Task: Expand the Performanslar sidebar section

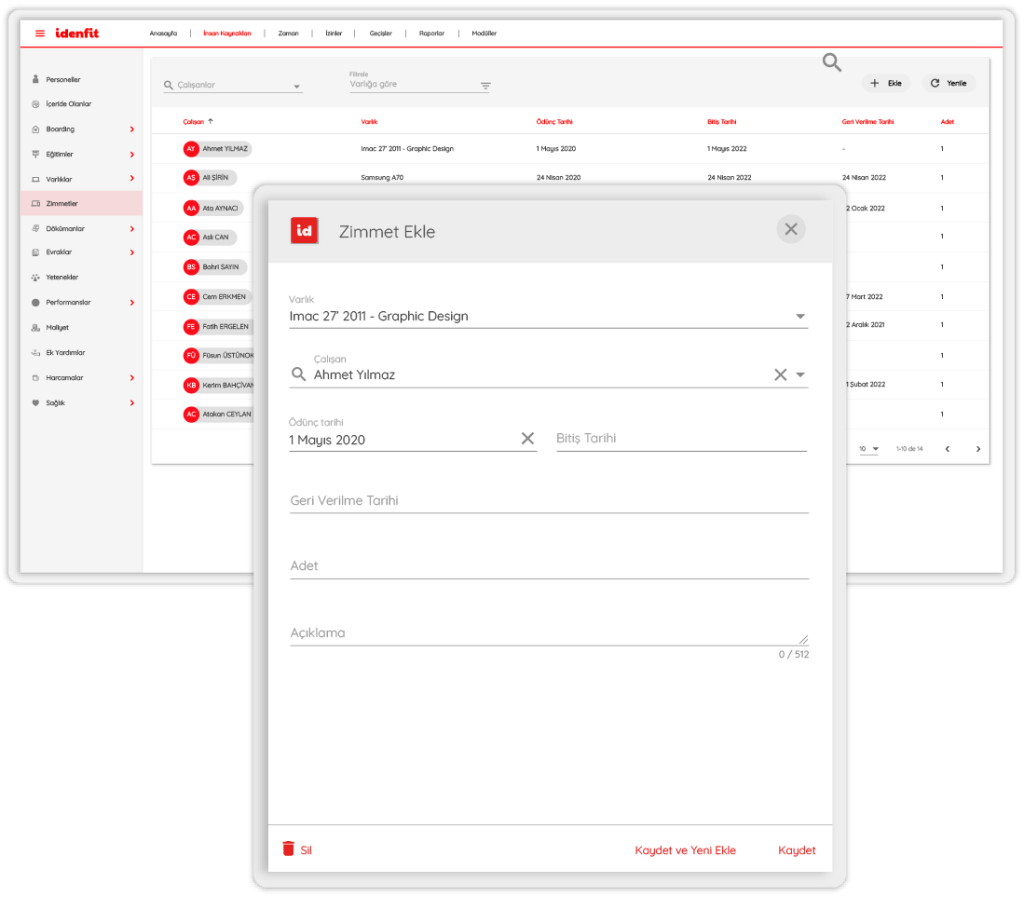Action: (x=132, y=302)
